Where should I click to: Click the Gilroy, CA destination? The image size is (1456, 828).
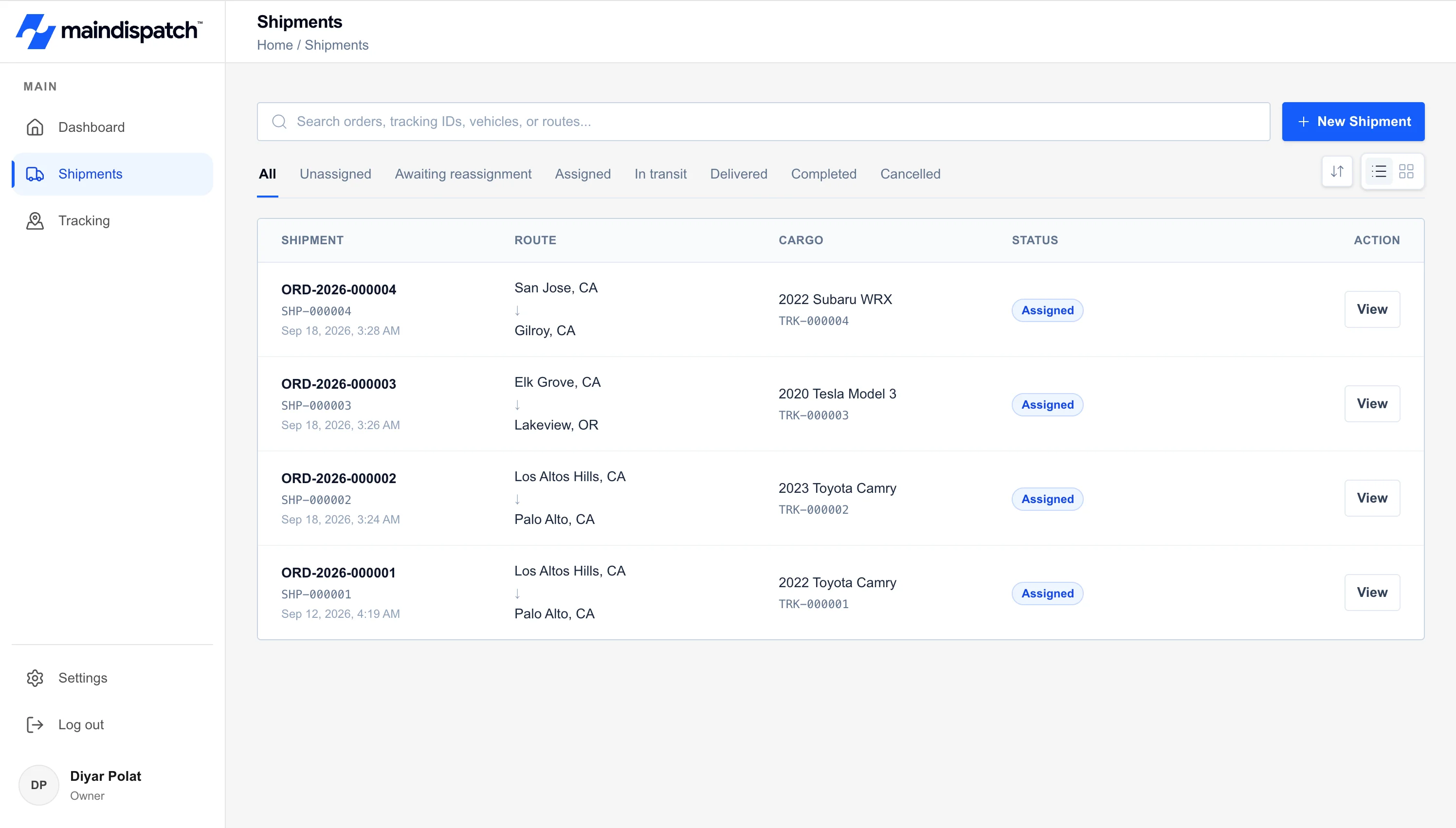545,330
